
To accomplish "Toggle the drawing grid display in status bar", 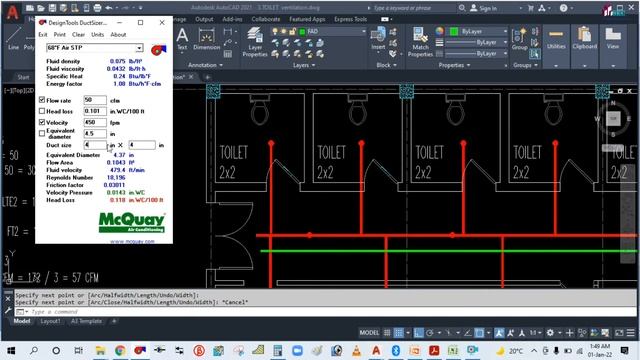I will [x=387, y=333].
